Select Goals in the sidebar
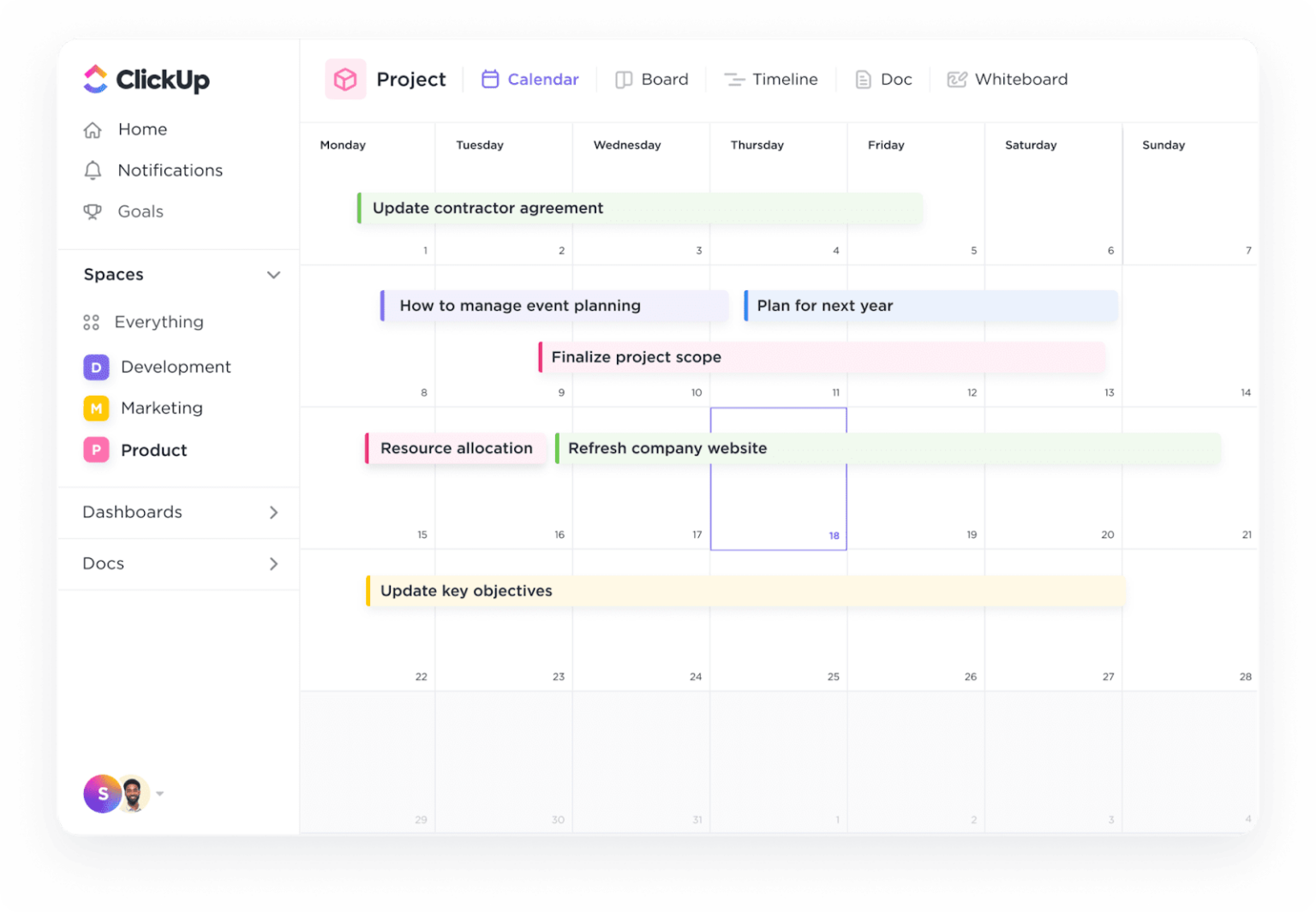 click(140, 212)
